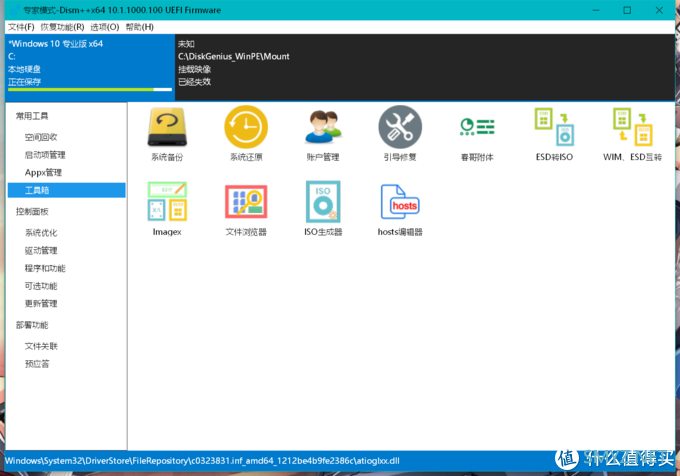Open the hosts编辑器 hosts editor
Screen dimensions: 680x476
coord(400,210)
